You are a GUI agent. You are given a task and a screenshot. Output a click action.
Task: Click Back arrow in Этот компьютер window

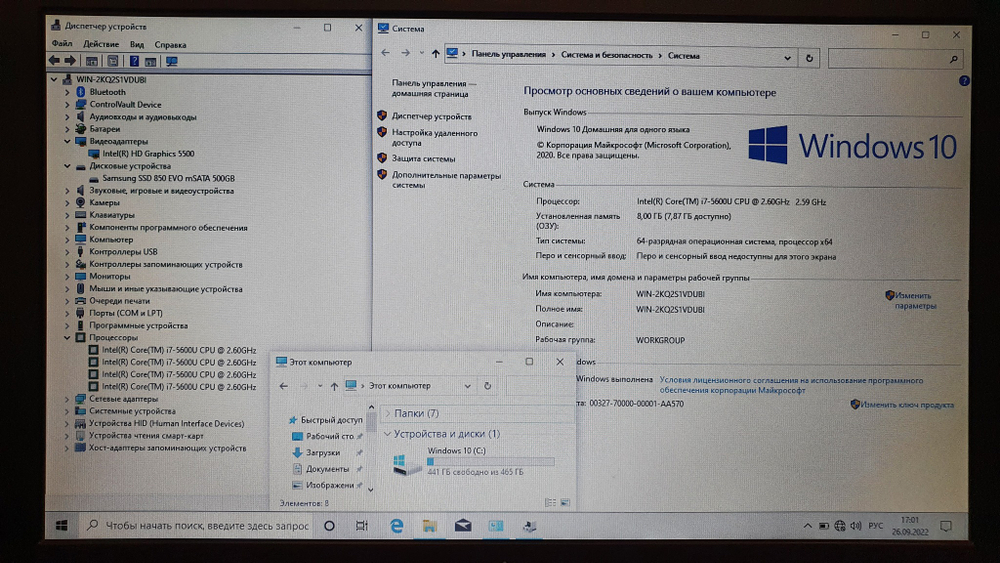(284, 386)
